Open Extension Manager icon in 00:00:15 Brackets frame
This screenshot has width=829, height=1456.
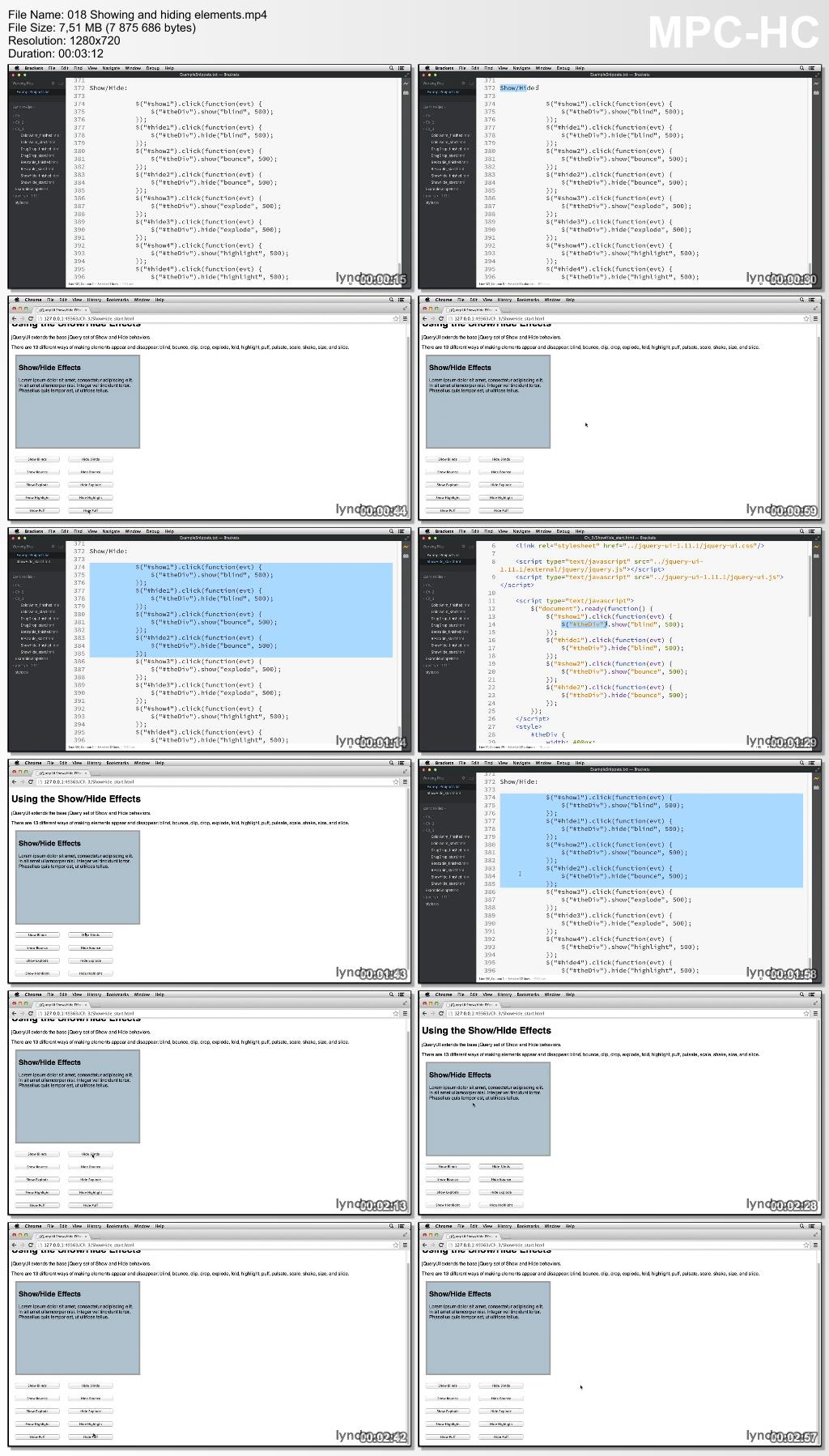click(407, 93)
